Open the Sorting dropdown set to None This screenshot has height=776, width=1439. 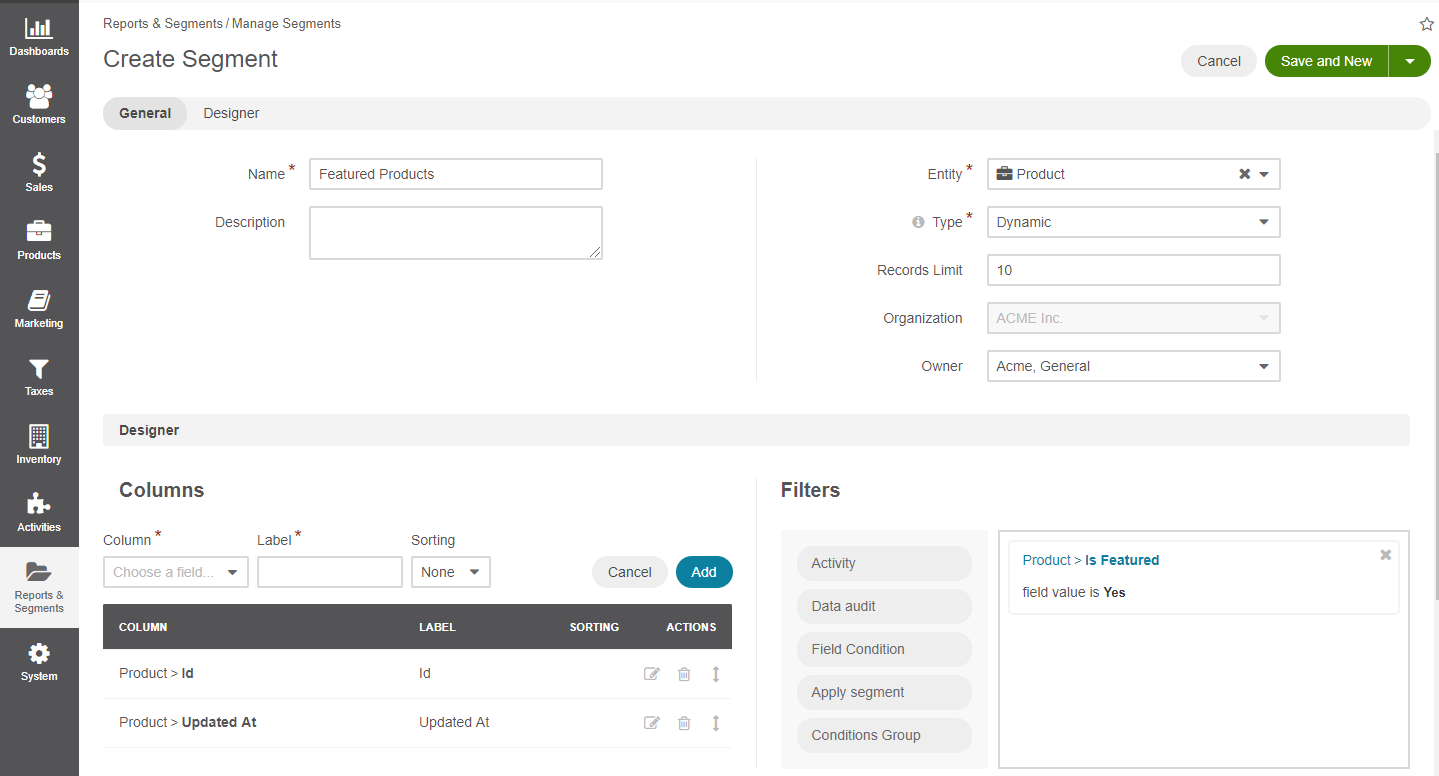pyautogui.click(x=451, y=572)
